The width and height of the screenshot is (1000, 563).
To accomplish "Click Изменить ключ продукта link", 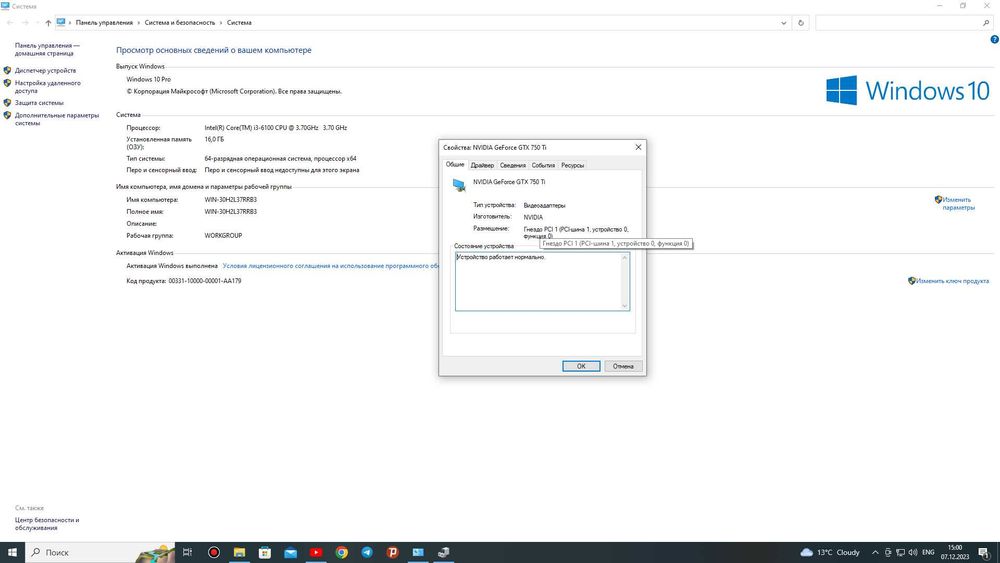I will click(952, 281).
